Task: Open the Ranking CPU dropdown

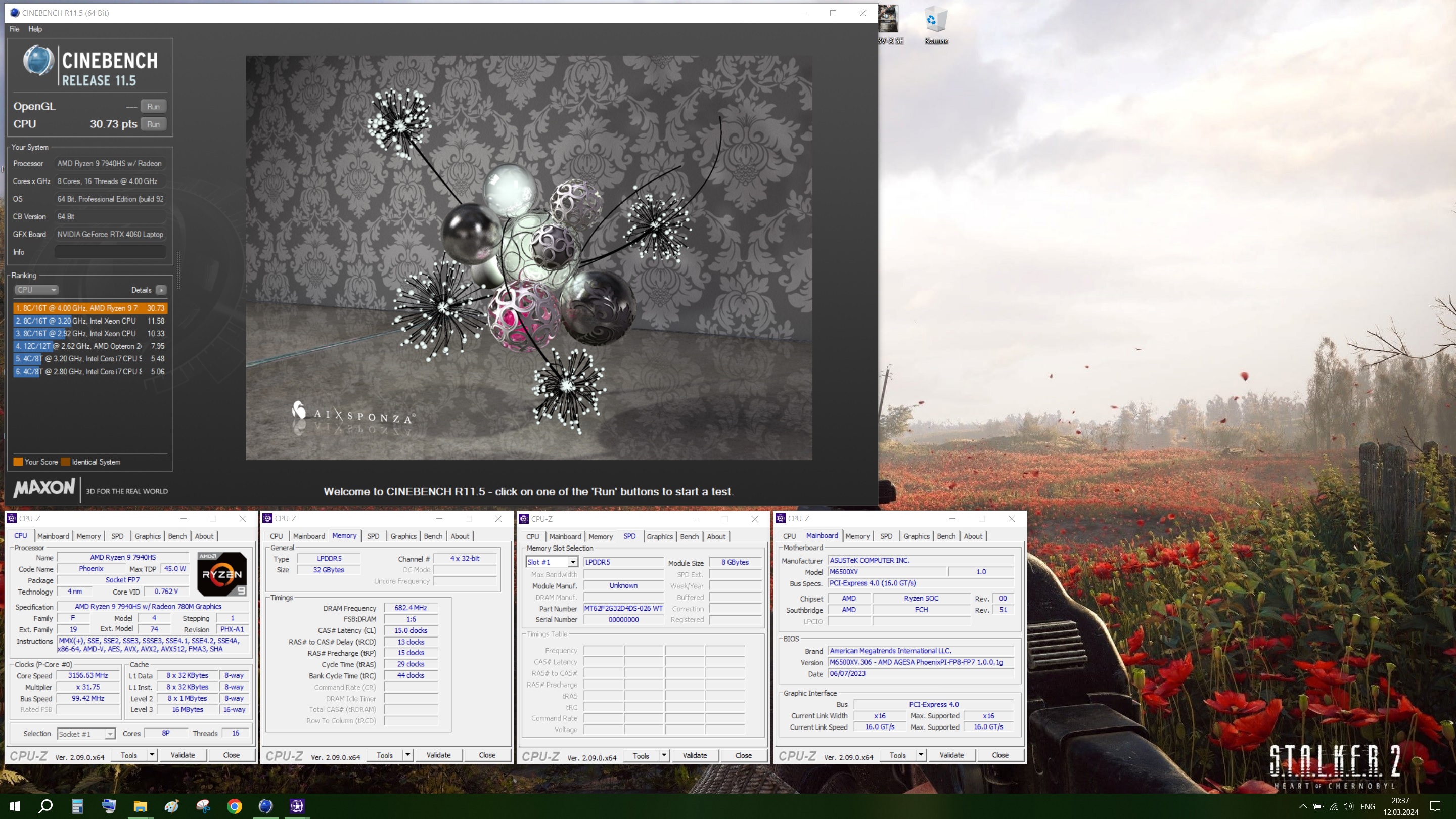Action: click(36, 290)
